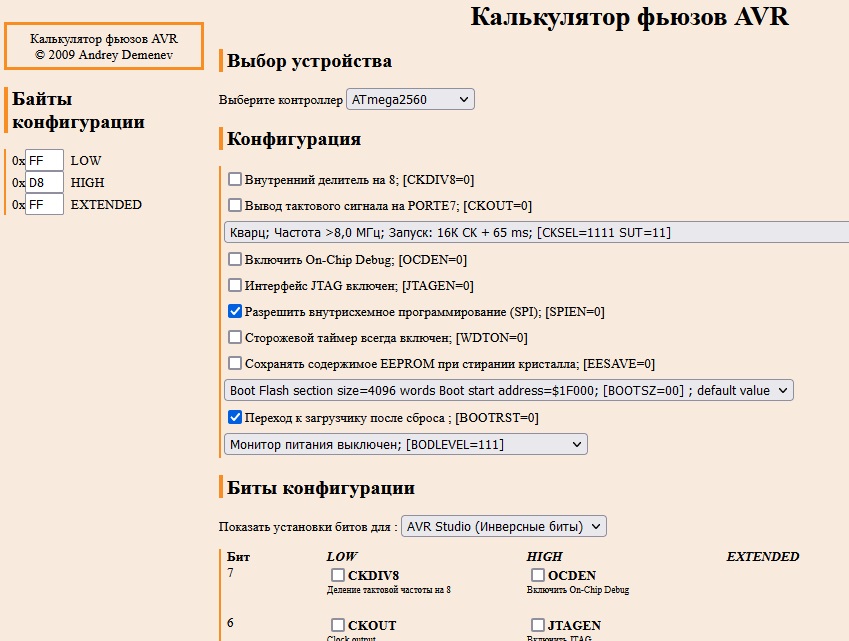Enable On-Chip Debug OCDEN=0 checkbox
Viewport: 849px width, 641px height.
(234, 259)
